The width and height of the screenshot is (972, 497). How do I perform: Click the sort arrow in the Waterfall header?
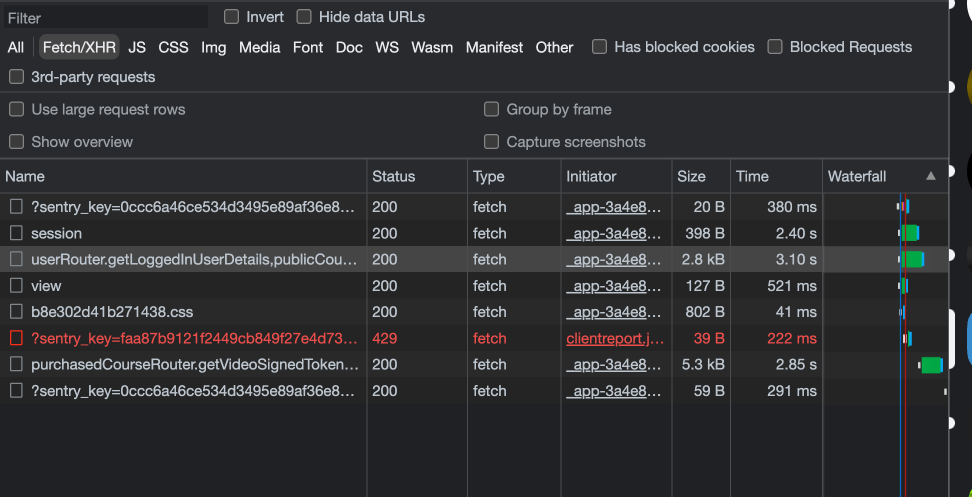(931, 176)
